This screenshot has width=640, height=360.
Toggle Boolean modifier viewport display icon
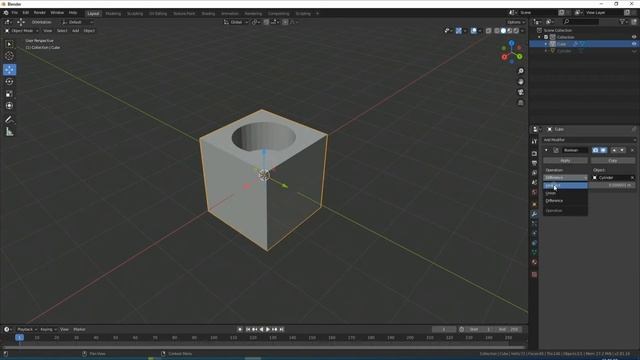(x=603, y=150)
